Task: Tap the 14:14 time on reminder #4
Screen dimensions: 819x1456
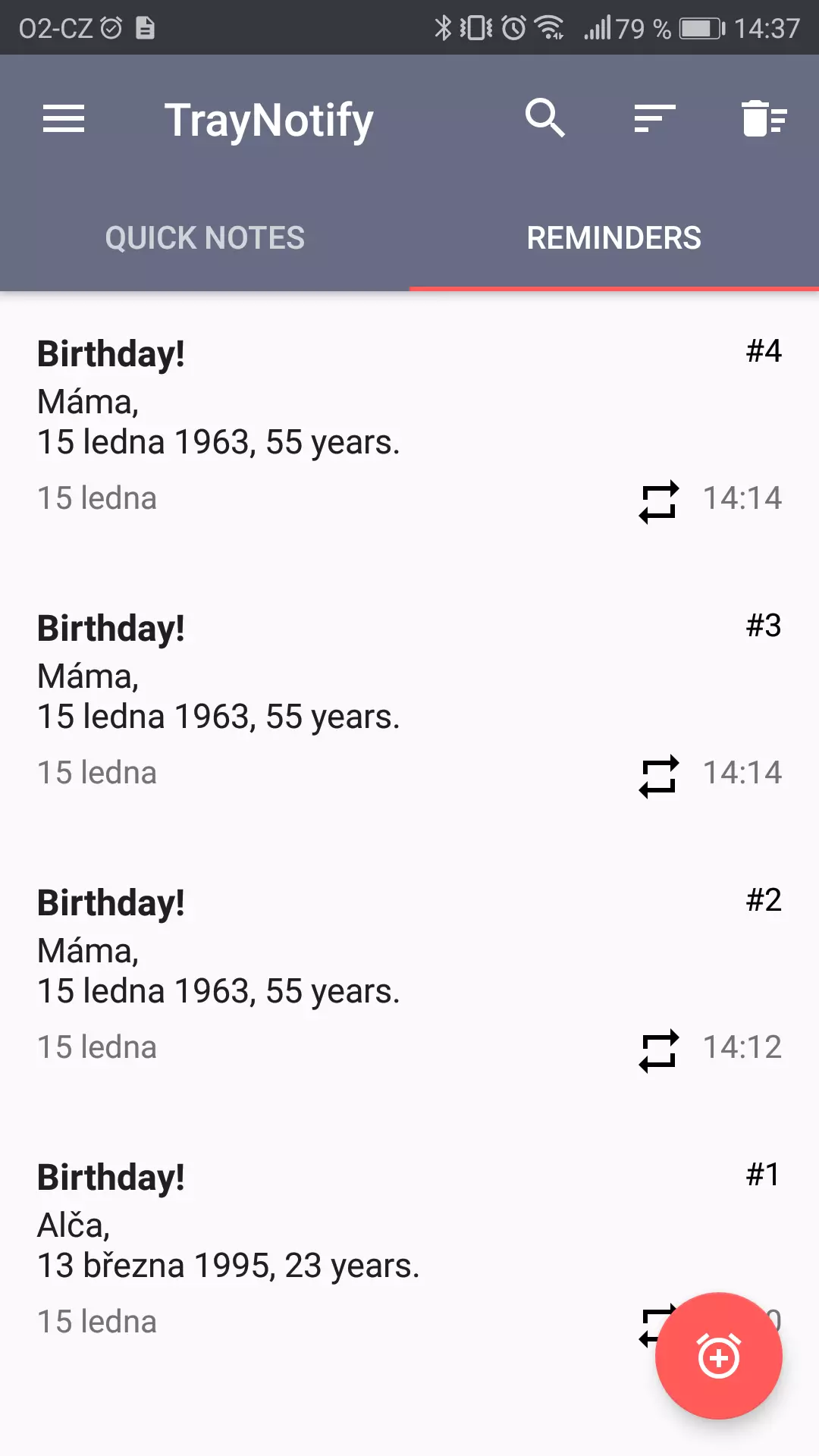Action: 742,498
